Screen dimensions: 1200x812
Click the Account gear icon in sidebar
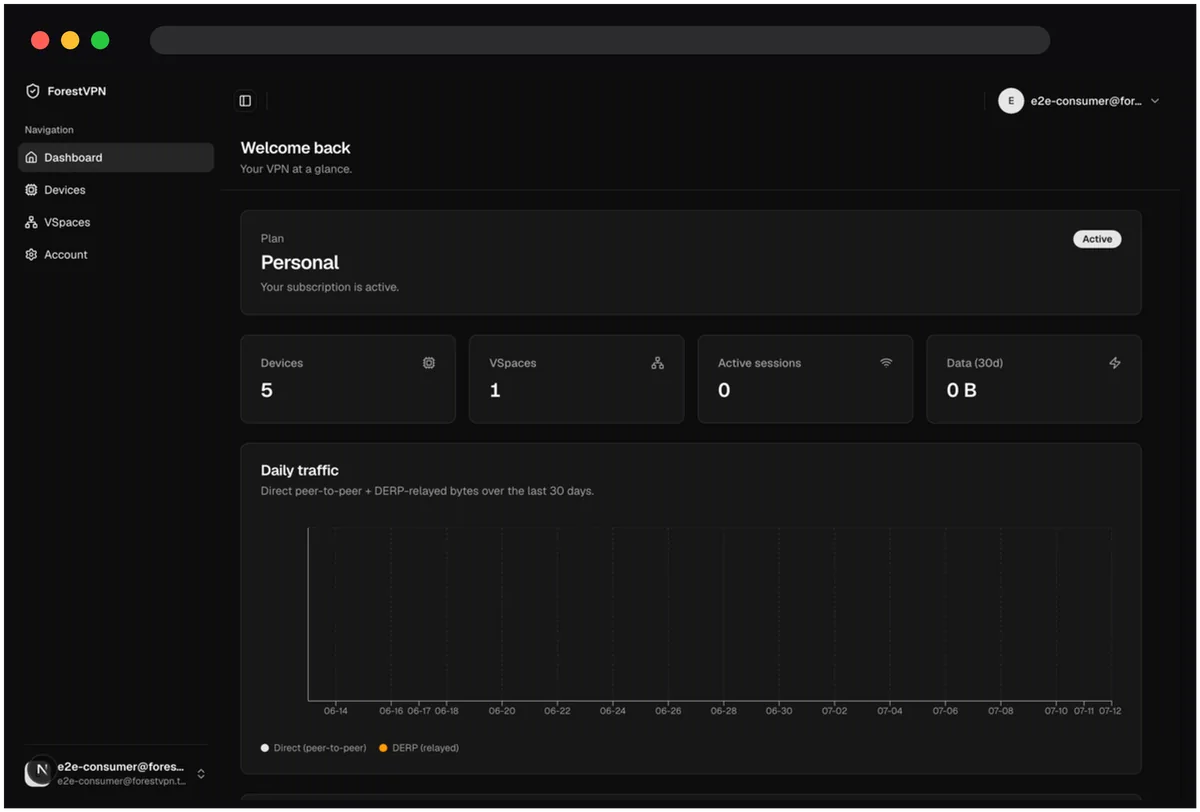tap(31, 255)
